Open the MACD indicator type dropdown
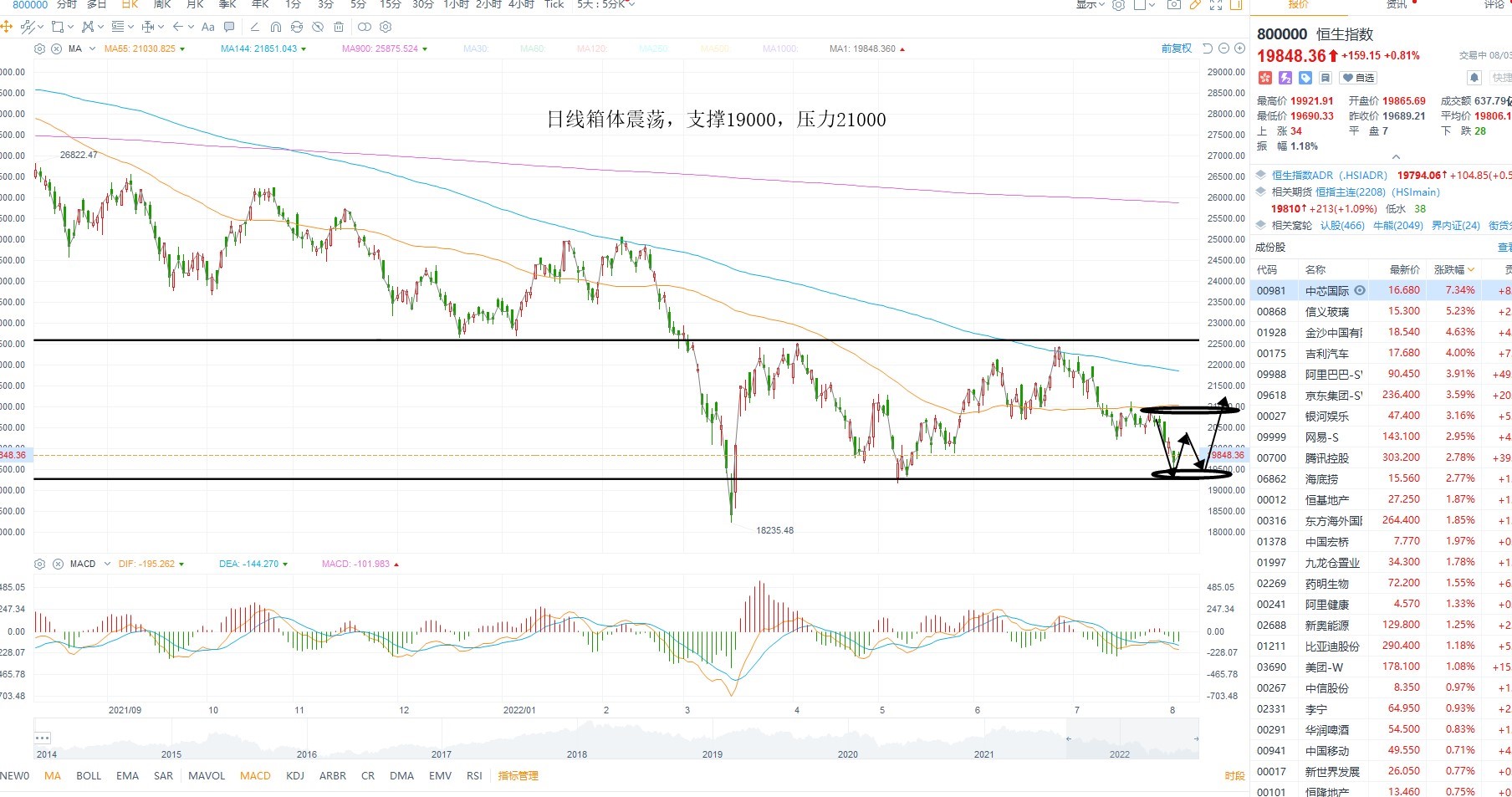 (x=107, y=564)
